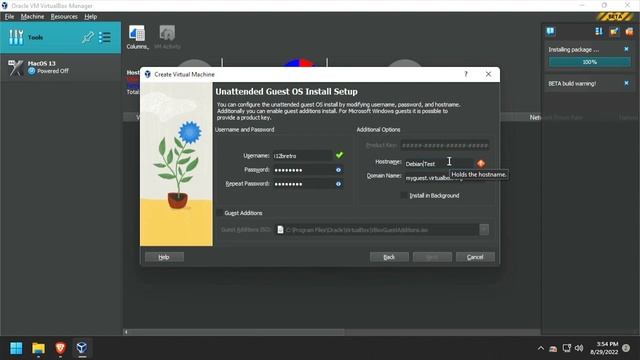Enable the Guest Additions checkbox
The width and height of the screenshot is (640, 360).
point(220,213)
